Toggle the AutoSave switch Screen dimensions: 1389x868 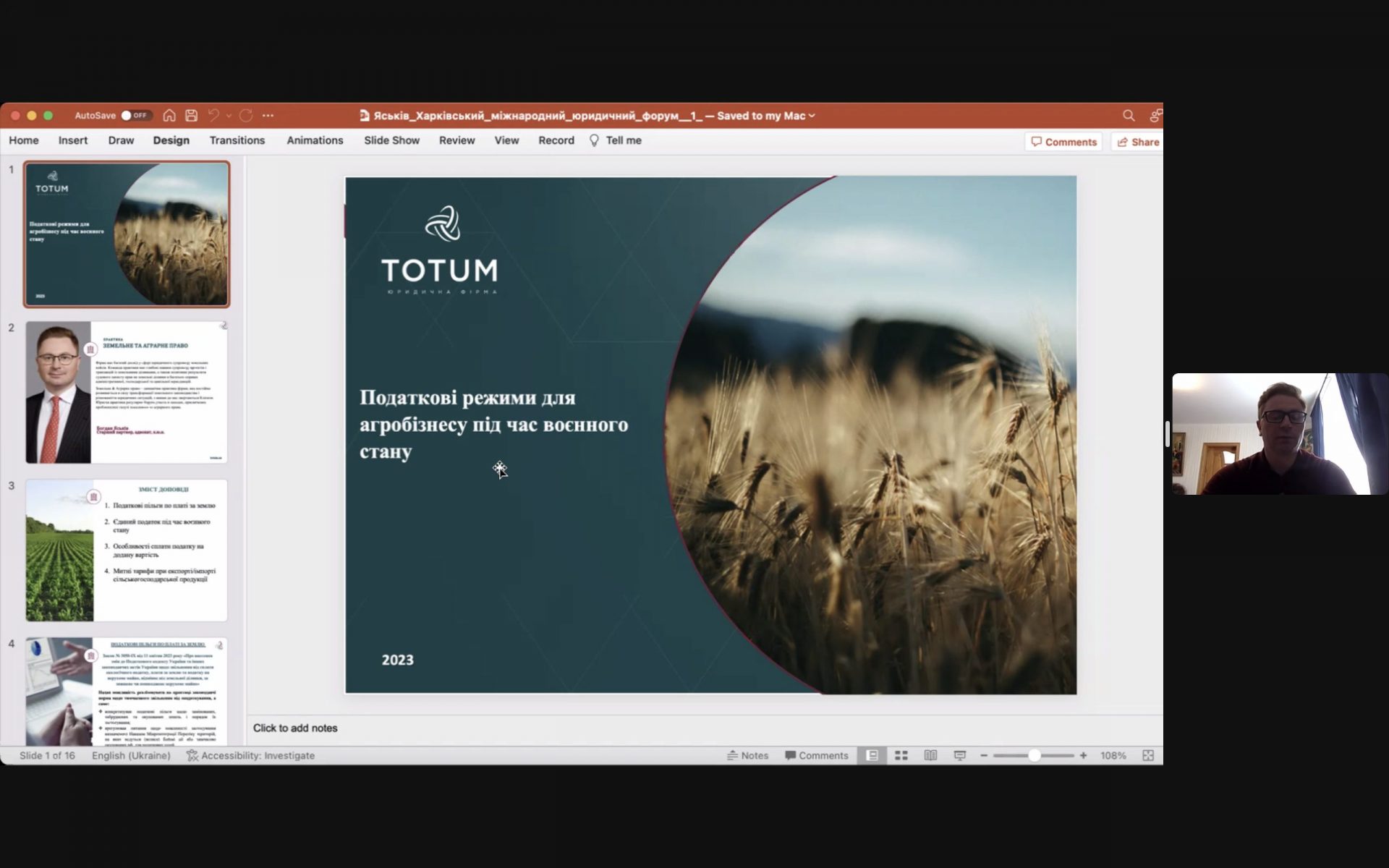(135, 116)
